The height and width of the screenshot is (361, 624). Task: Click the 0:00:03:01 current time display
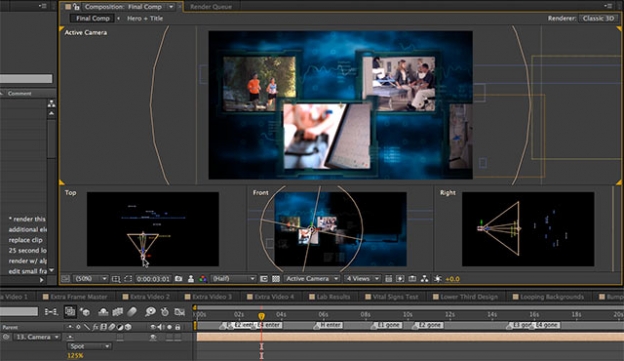153,279
